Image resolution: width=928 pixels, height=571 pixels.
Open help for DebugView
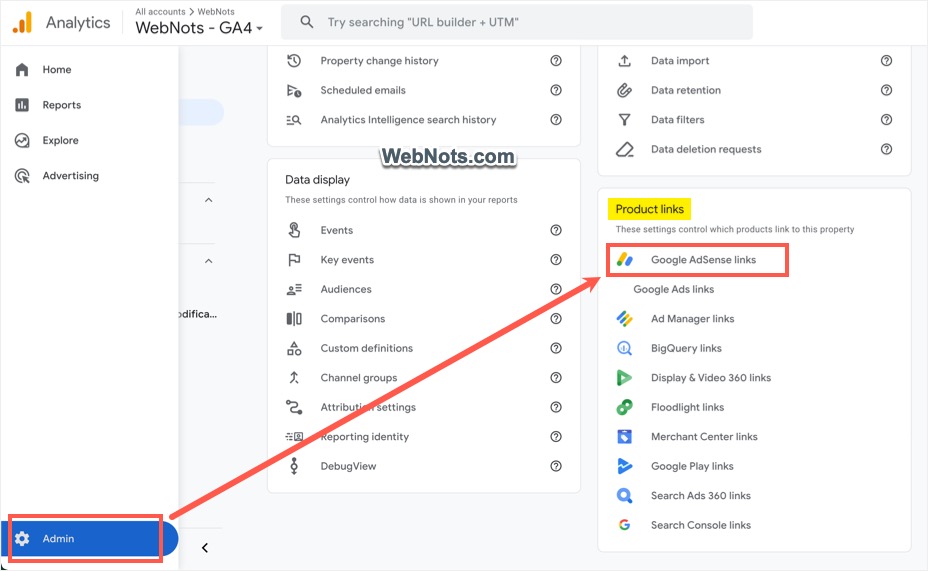click(556, 466)
